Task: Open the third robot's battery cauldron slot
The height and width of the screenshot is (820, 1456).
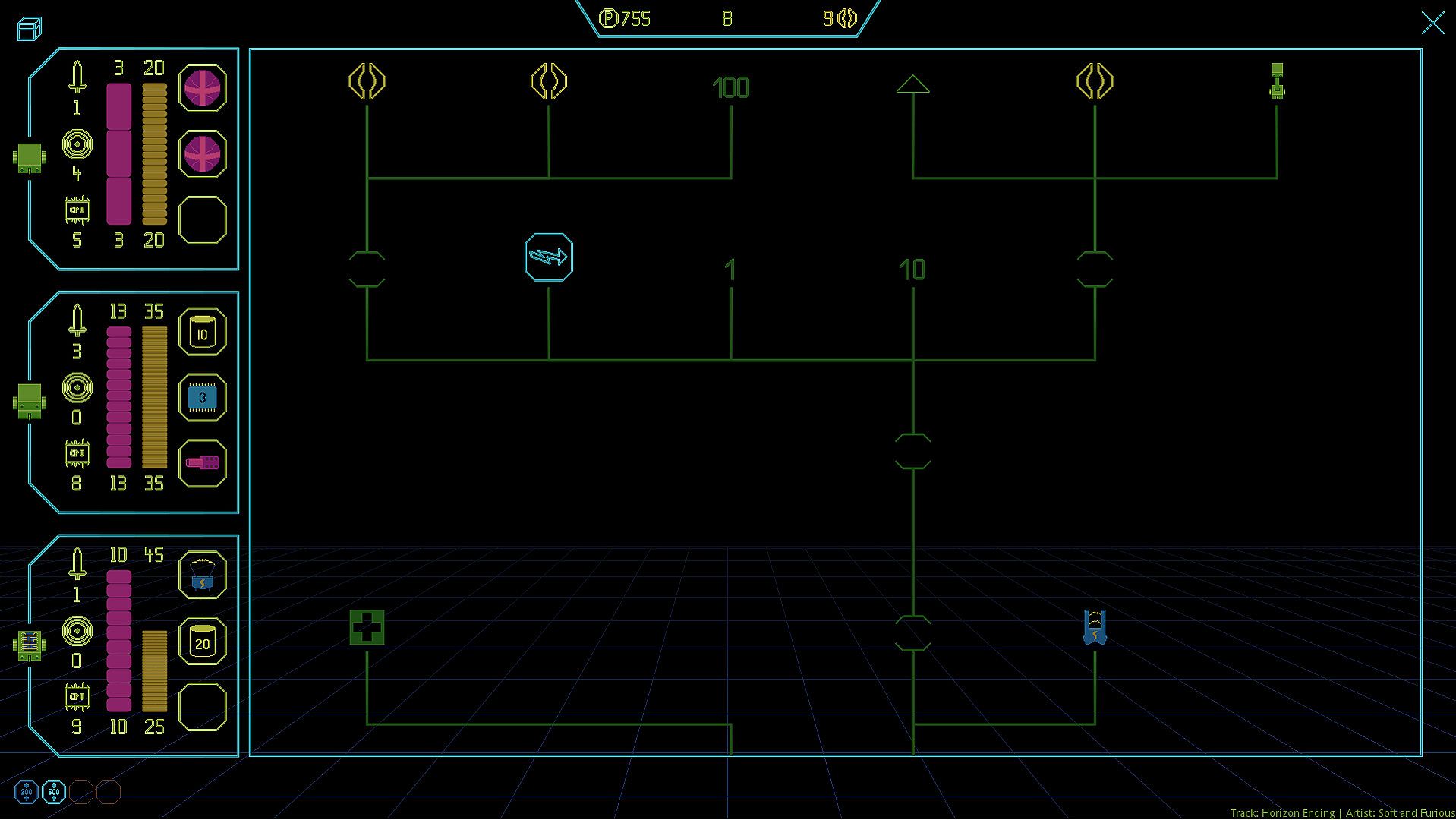Action: pyautogui.click(x=203, y=575)
